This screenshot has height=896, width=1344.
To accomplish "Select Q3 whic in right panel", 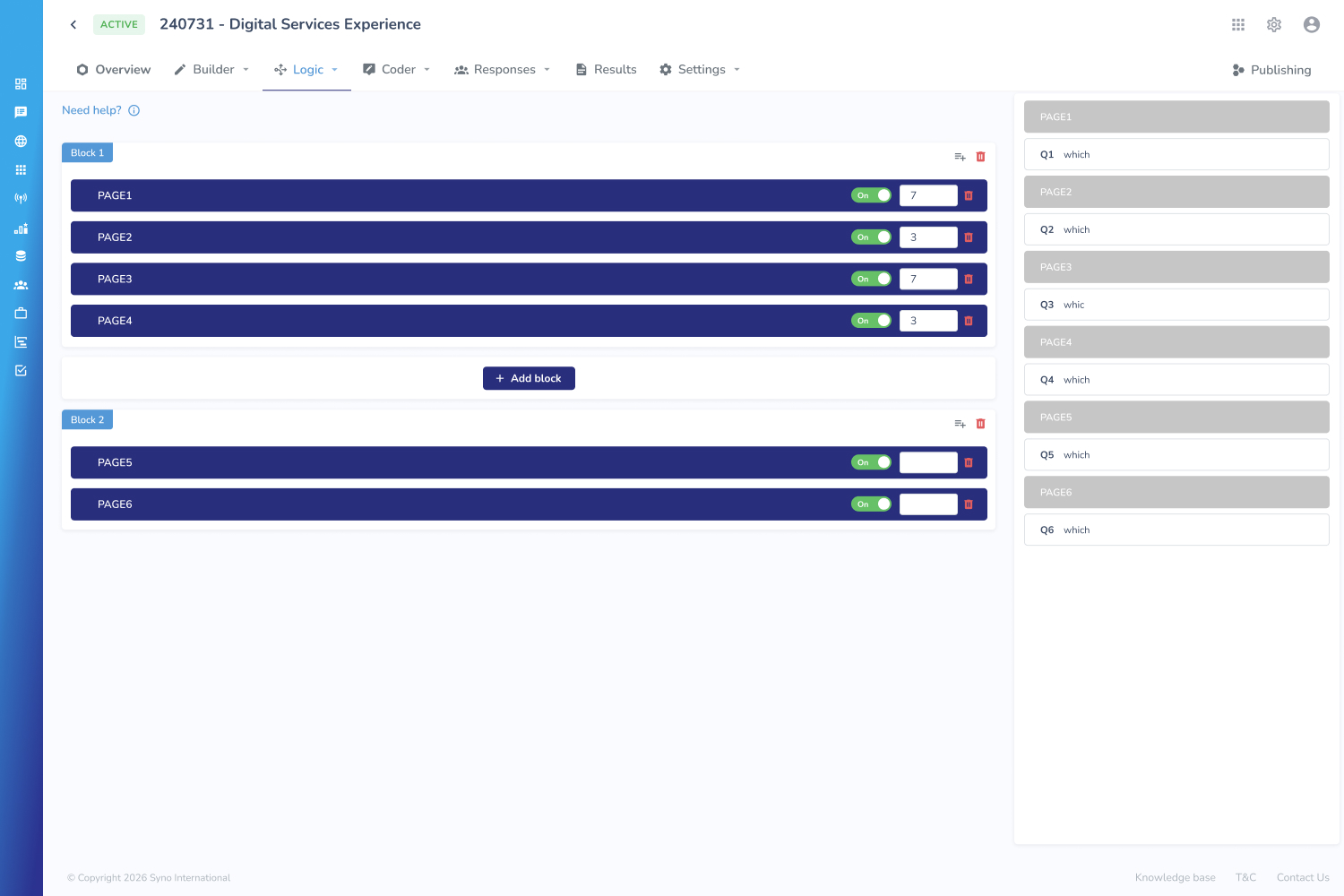I will (1176, 306).
